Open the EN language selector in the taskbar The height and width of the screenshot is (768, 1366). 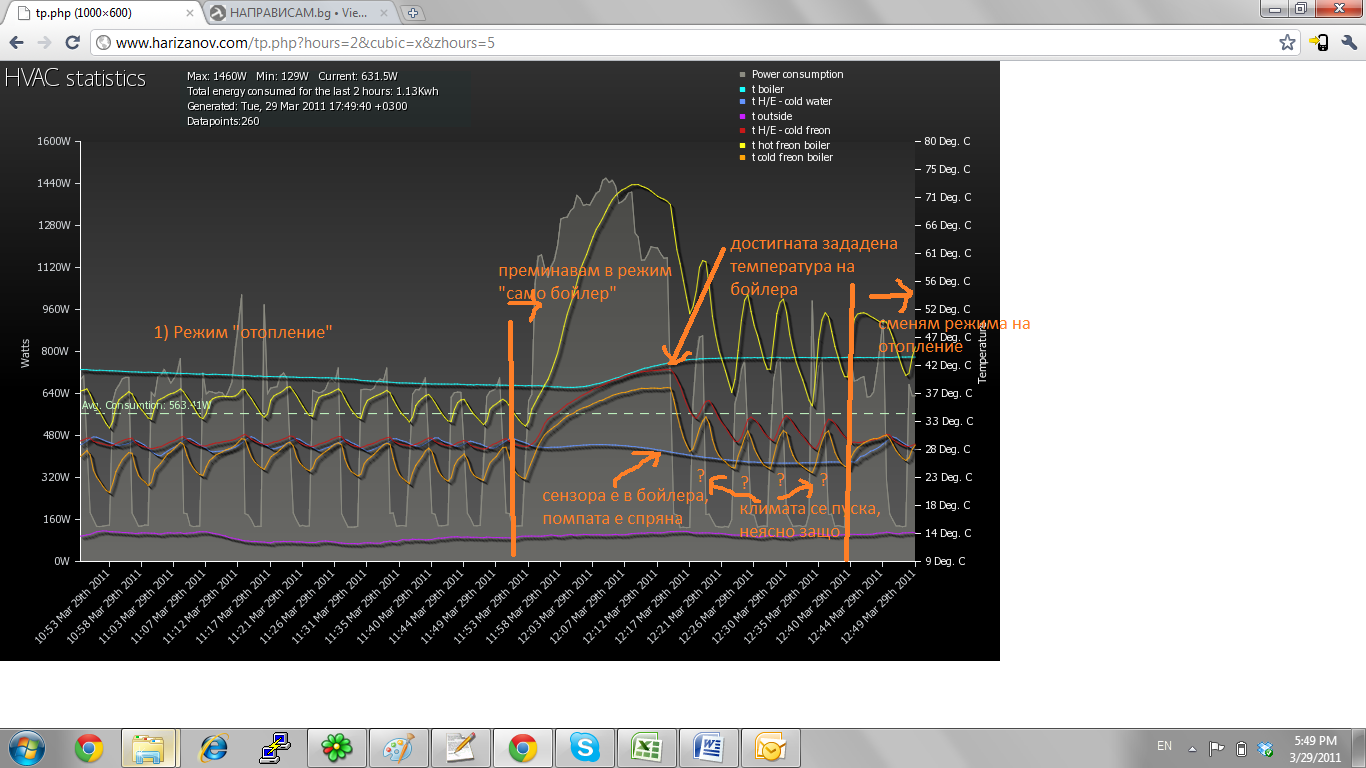1164,746
